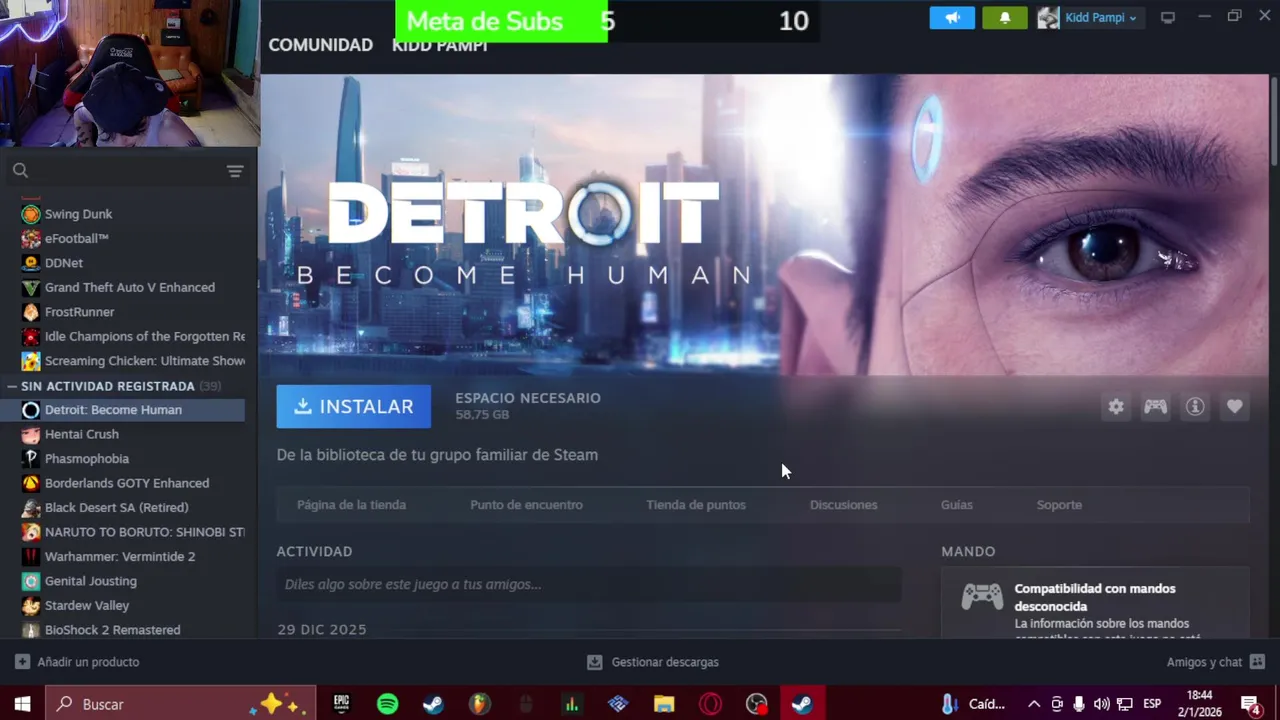Select Borderlands GOTY Enhanced entry
Screen dimensions: 1280x720
click(x=127, y=483)
